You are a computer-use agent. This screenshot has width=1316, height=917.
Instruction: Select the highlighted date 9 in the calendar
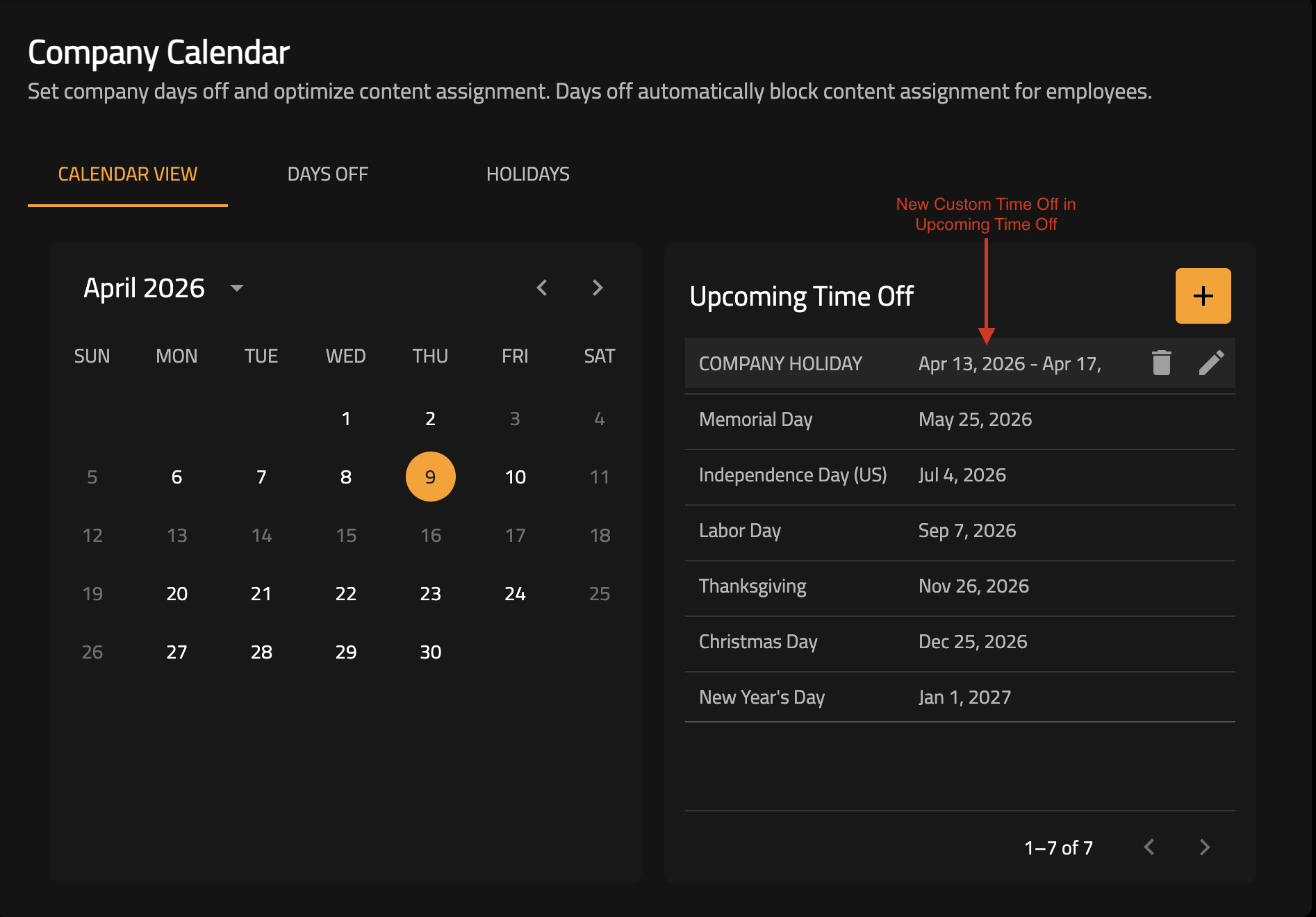pos(430,477)
